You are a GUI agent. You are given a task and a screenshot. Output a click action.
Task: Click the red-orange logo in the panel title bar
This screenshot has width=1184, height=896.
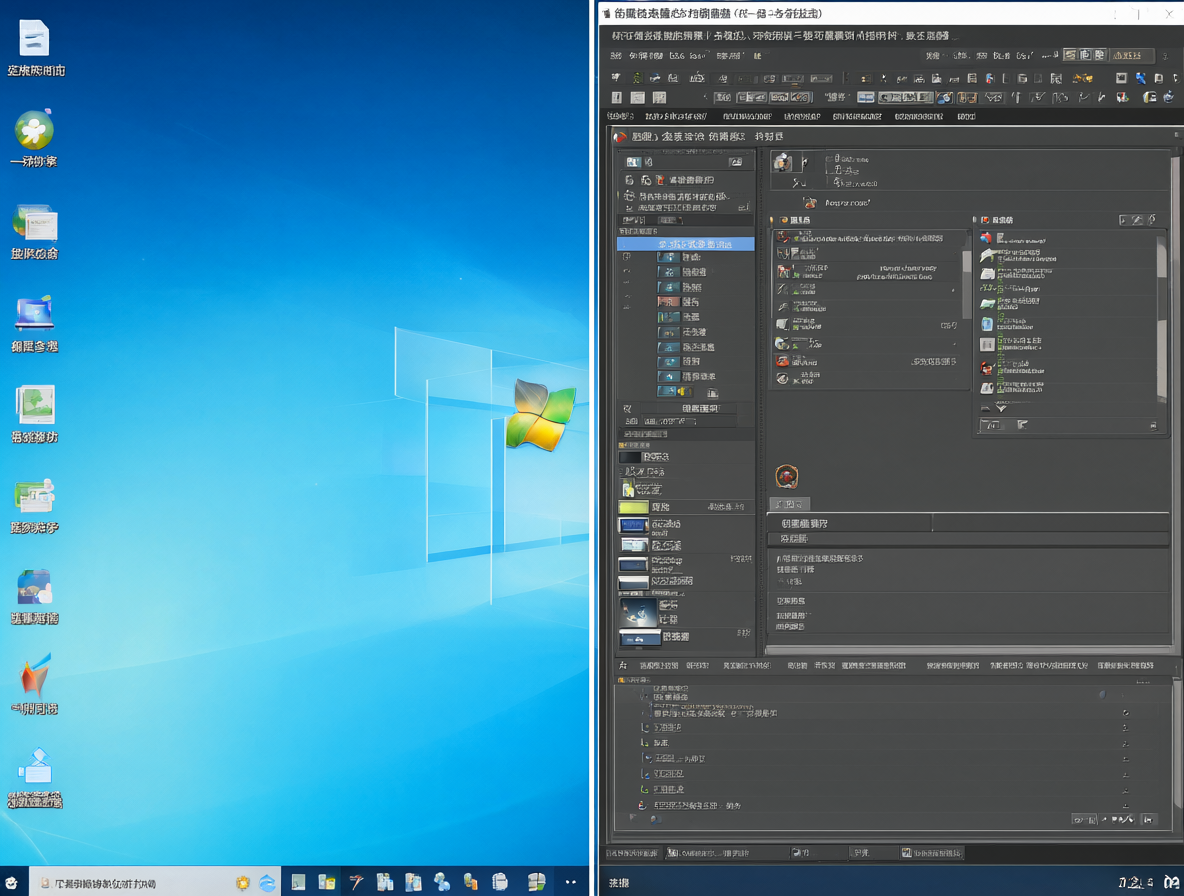pos(621,137)
